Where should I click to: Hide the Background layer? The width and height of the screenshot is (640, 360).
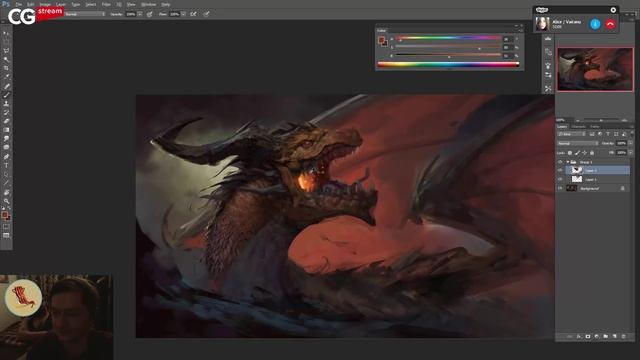pos(560,188)
